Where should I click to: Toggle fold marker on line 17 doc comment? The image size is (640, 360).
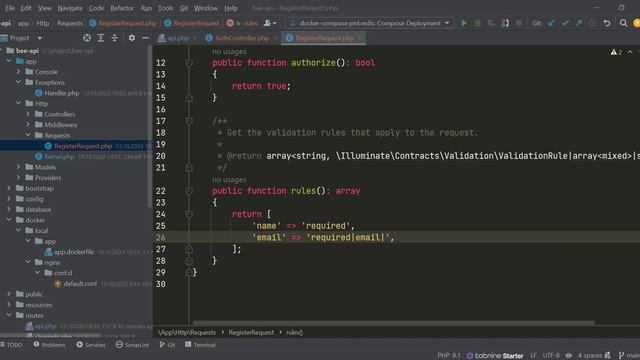click(189, 121)
